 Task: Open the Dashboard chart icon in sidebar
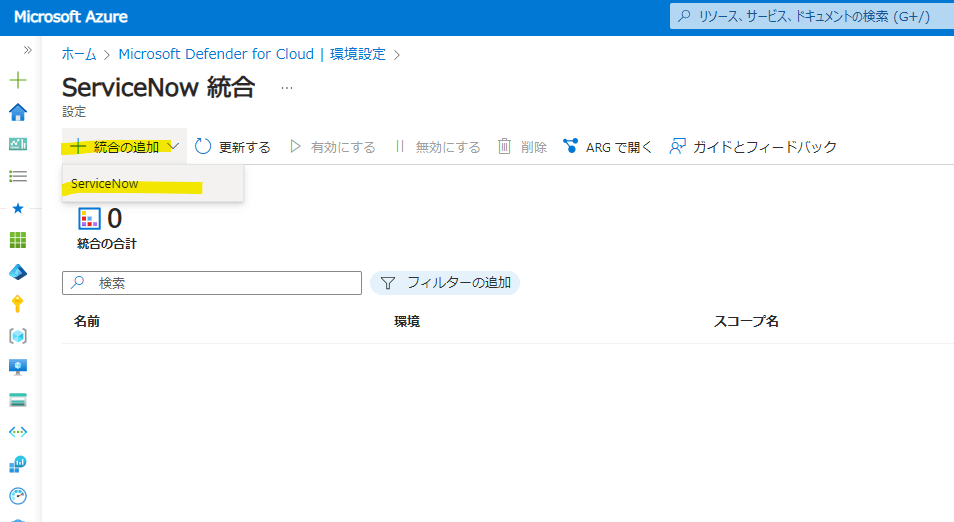point(18,144)
